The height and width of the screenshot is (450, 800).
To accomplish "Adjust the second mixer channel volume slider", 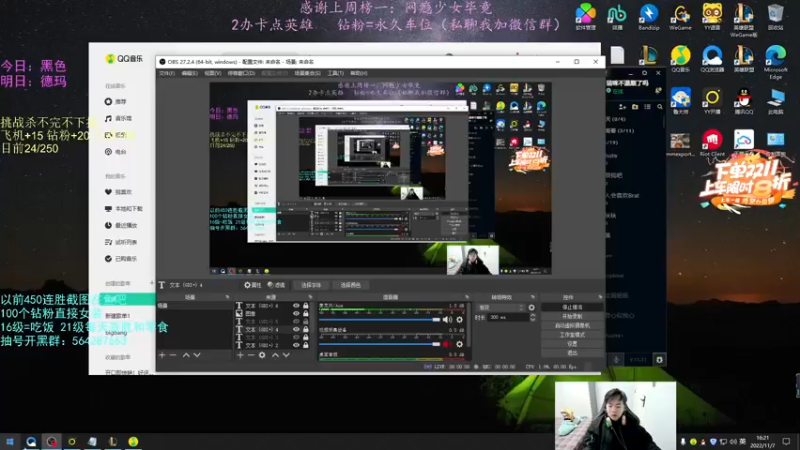I will pos(380,344).
